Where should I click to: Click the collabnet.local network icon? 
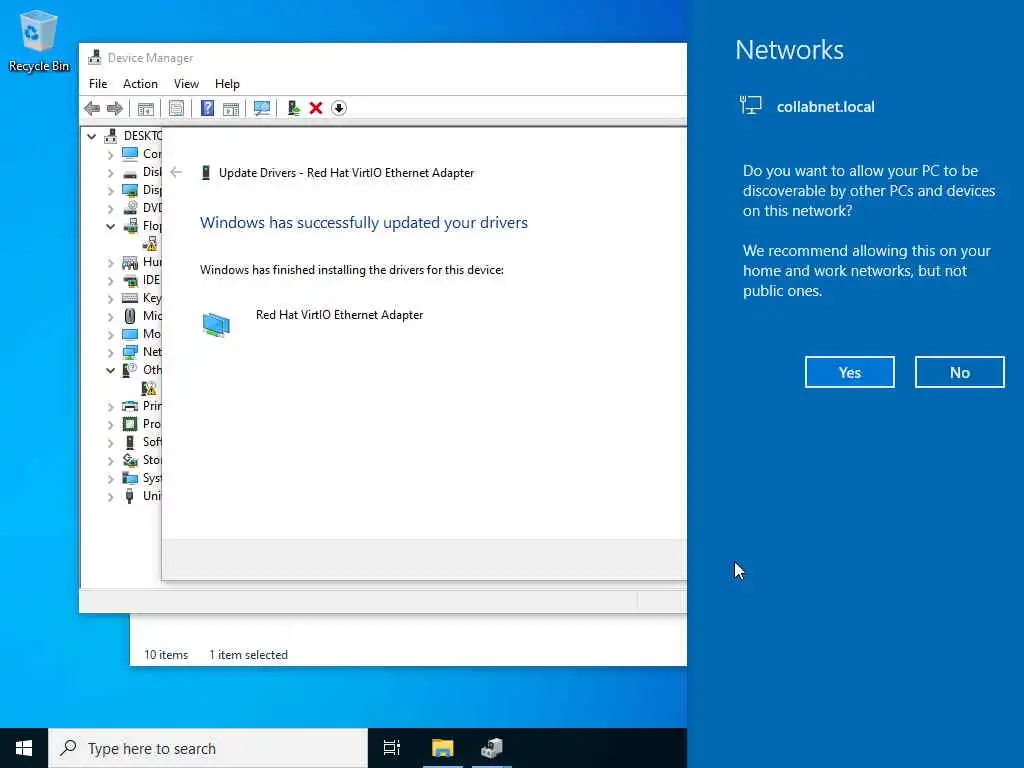[x=751, y=105]
